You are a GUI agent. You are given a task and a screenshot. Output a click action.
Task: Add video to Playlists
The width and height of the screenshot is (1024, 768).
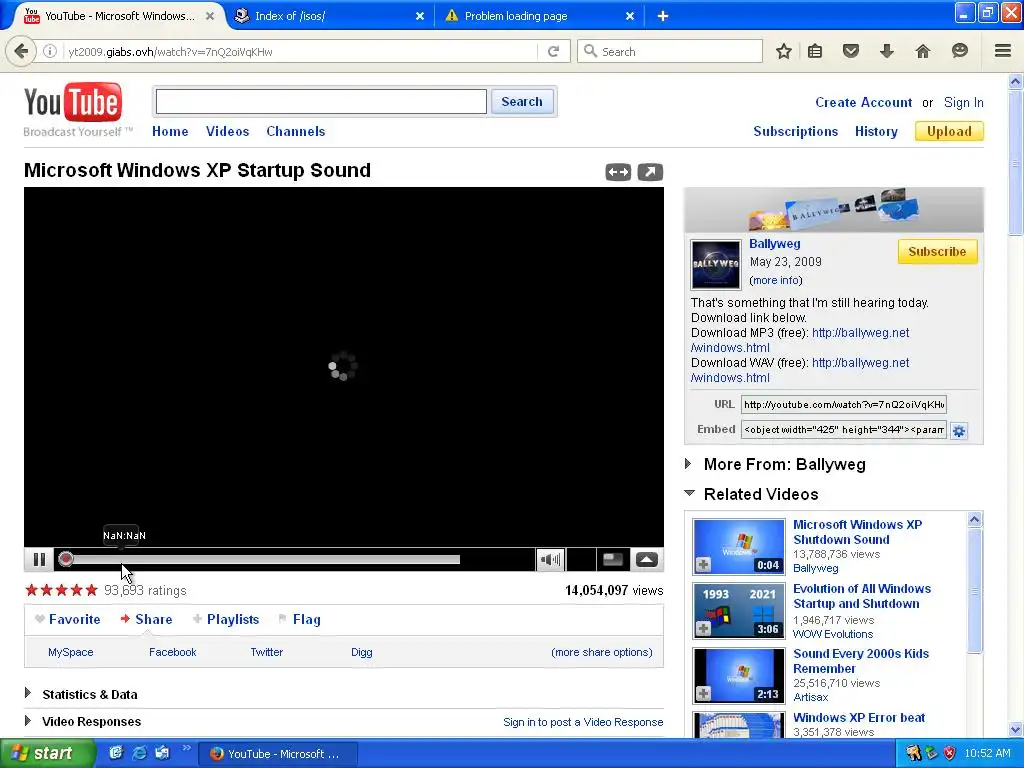pos(226,619)
